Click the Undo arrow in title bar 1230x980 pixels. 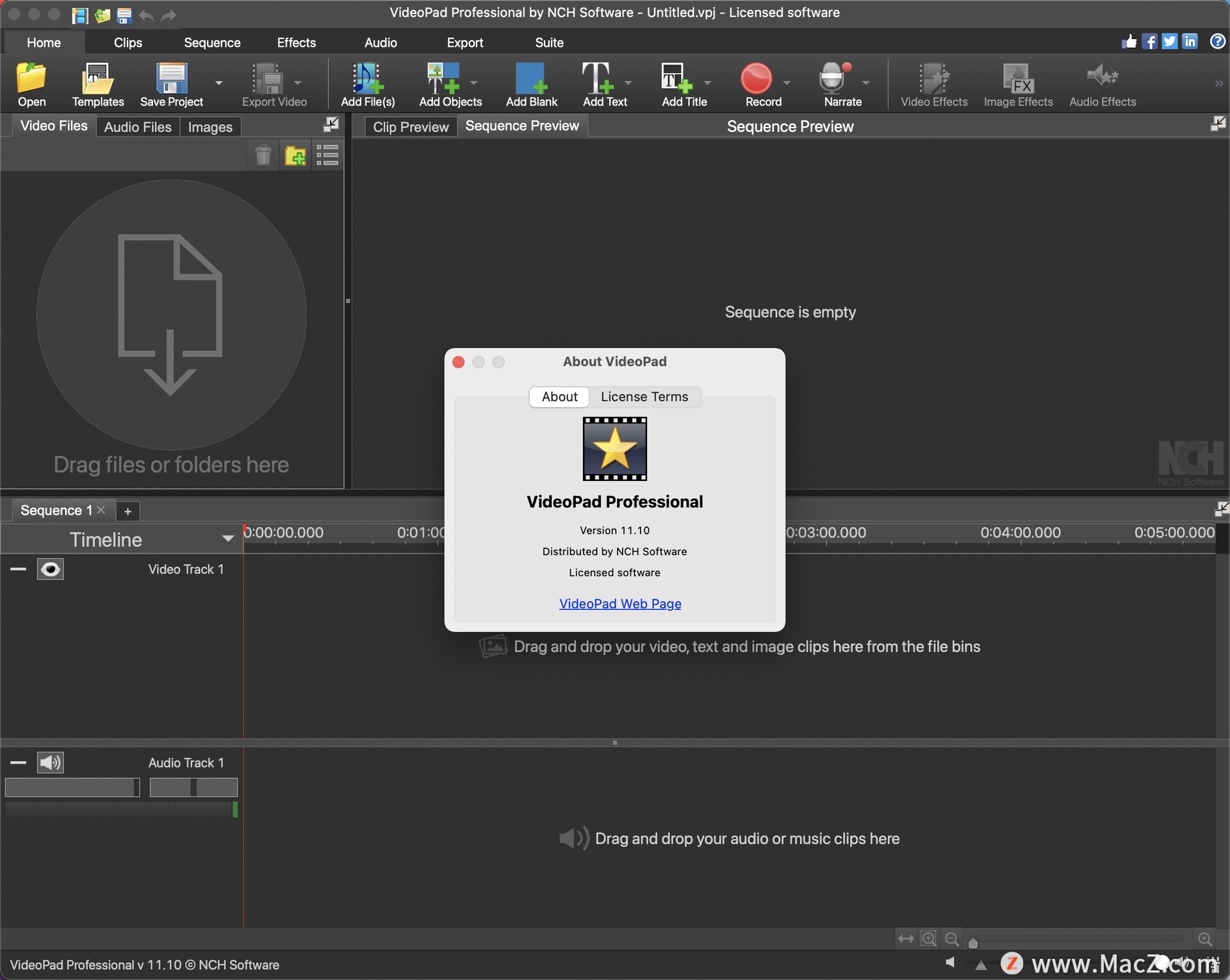(147, 15)
